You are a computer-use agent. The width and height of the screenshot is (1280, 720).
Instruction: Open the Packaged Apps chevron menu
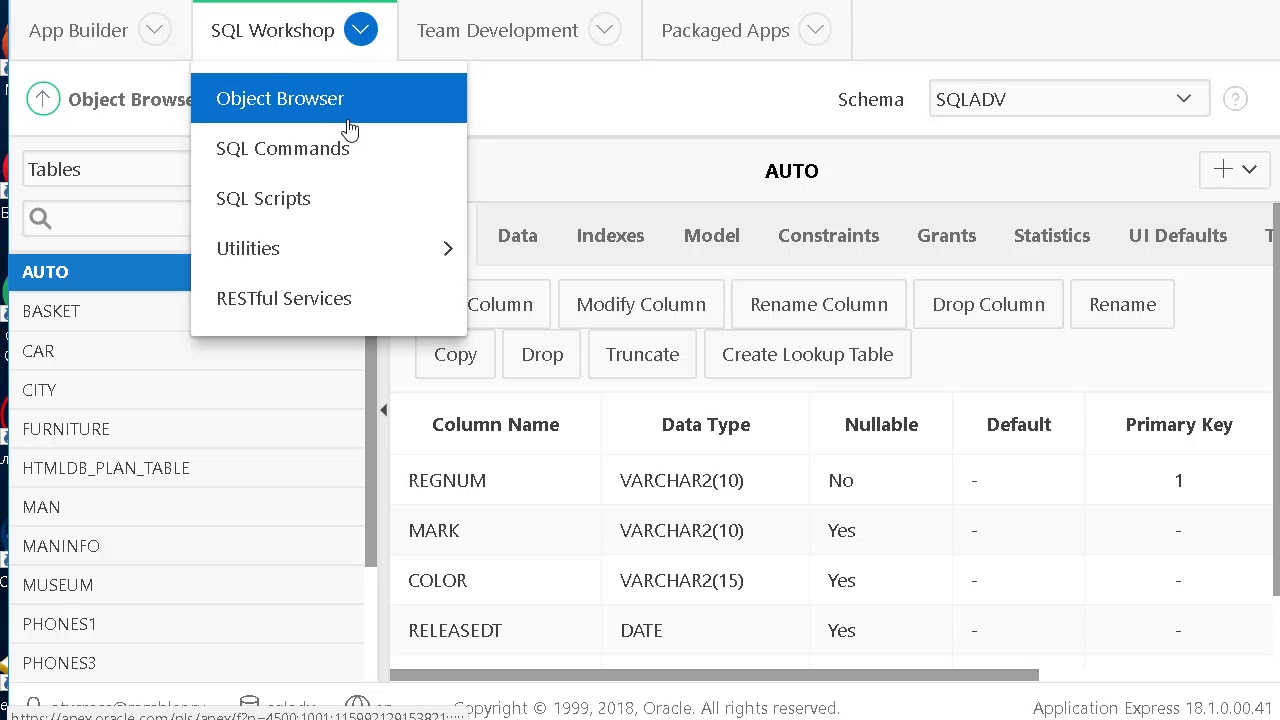(815, 30)
